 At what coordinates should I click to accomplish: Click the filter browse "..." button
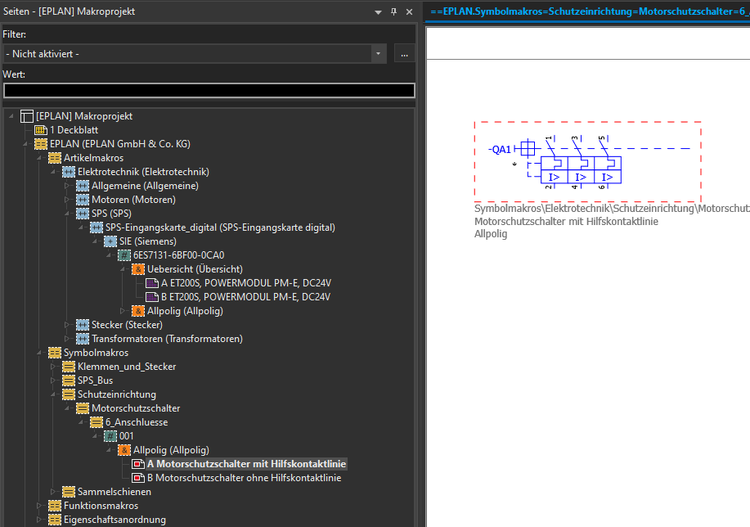[404, 54]
